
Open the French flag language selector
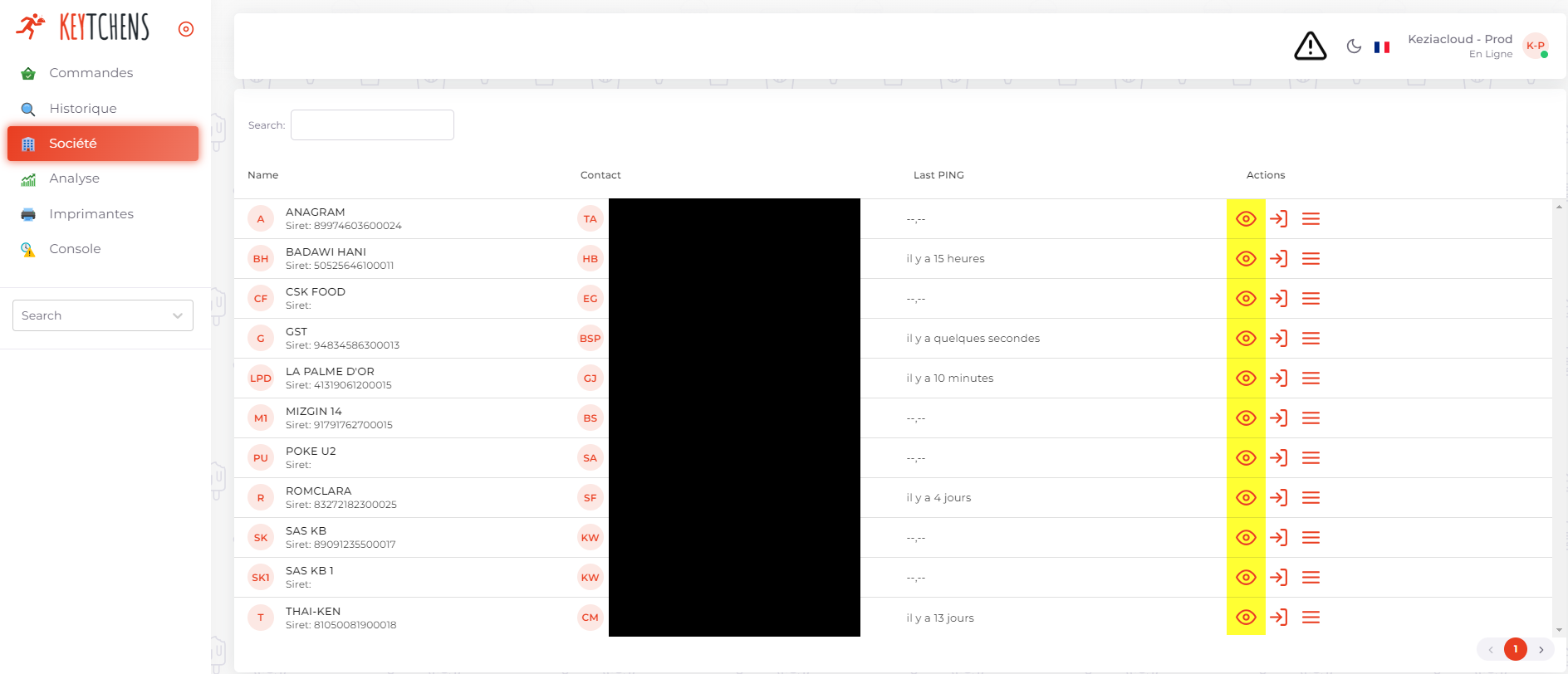[1382, 47]
